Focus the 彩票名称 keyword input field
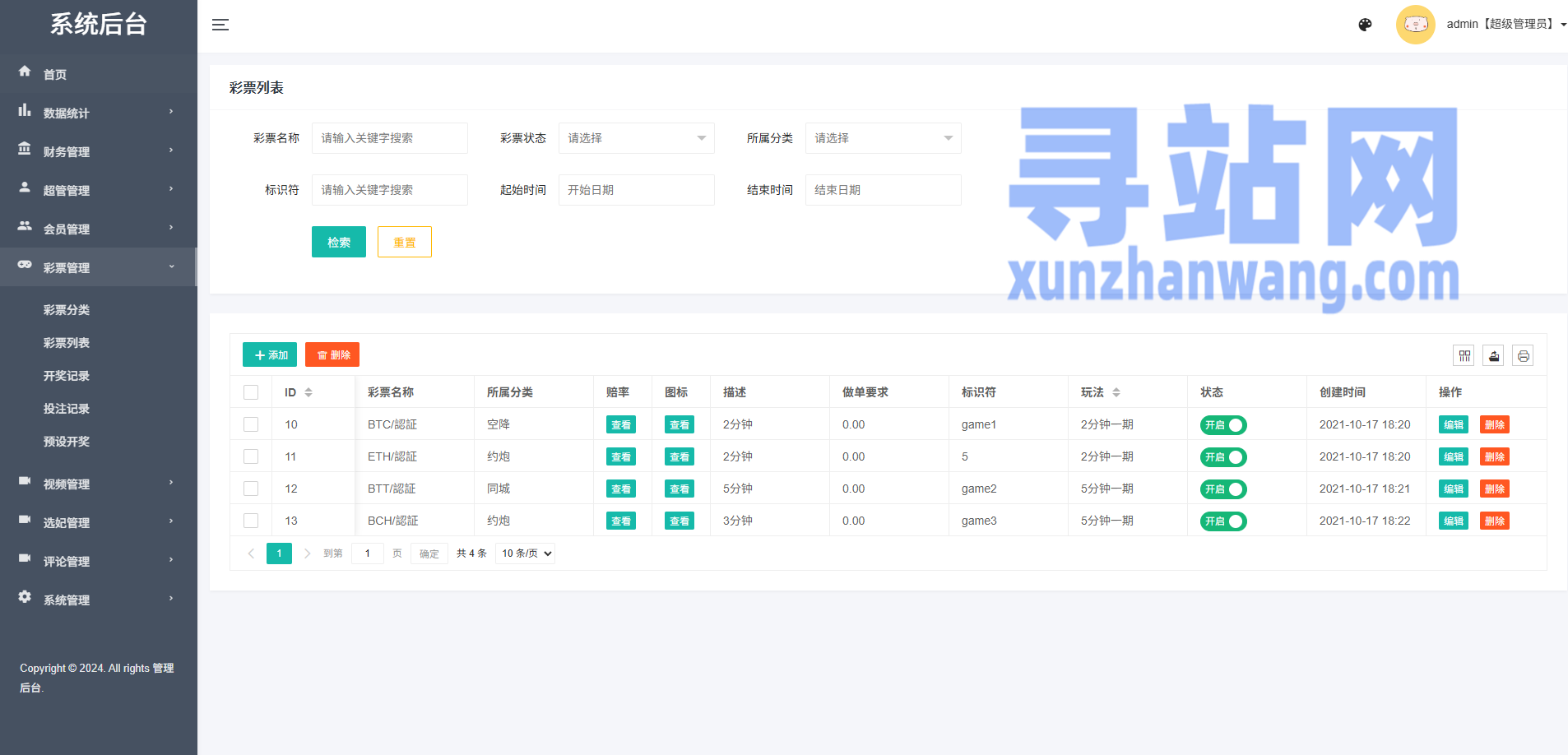This screenshot has height=755, width=1568. coord(389,138)
